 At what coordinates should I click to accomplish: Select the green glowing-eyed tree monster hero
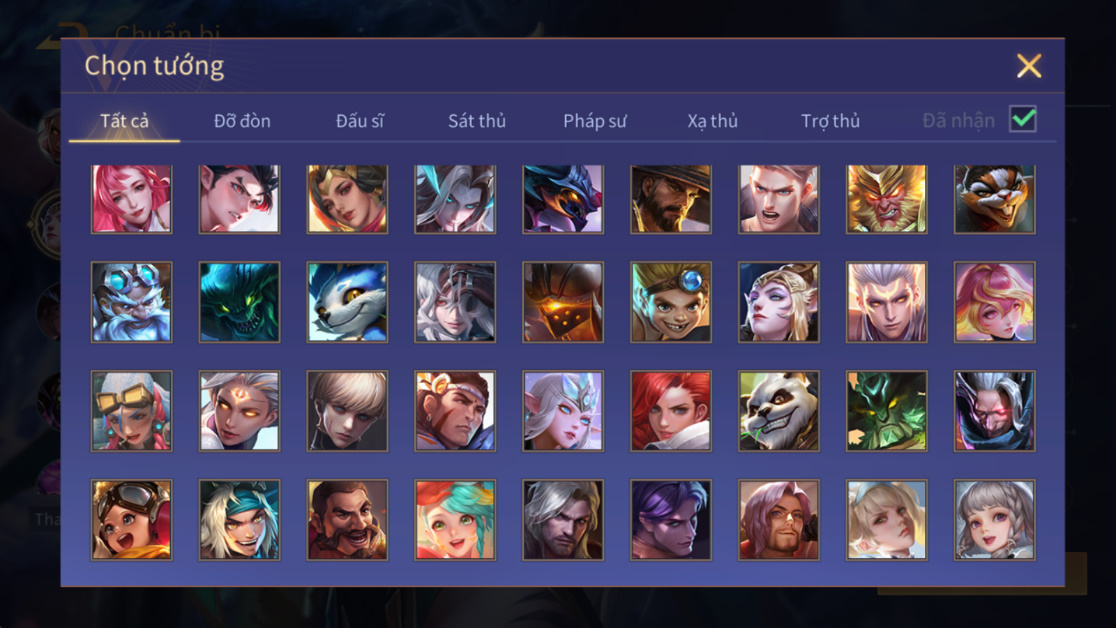click(886, 411)
